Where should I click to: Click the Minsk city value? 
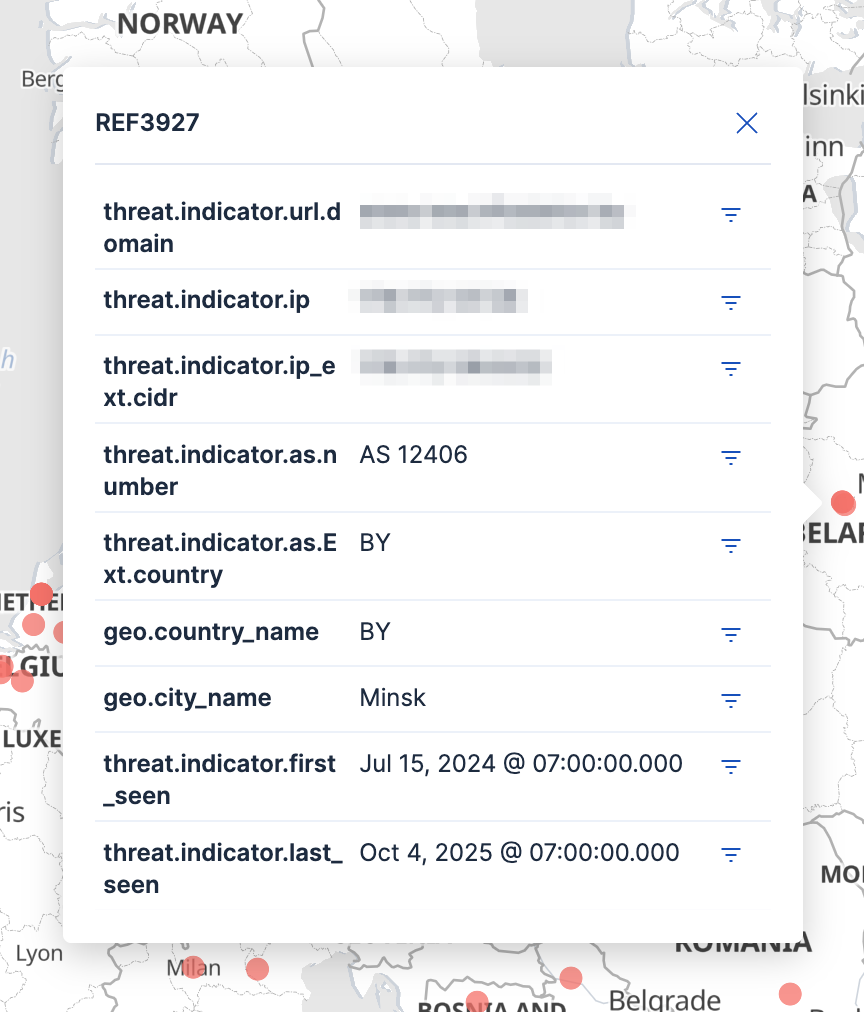[x=392, y=697]
